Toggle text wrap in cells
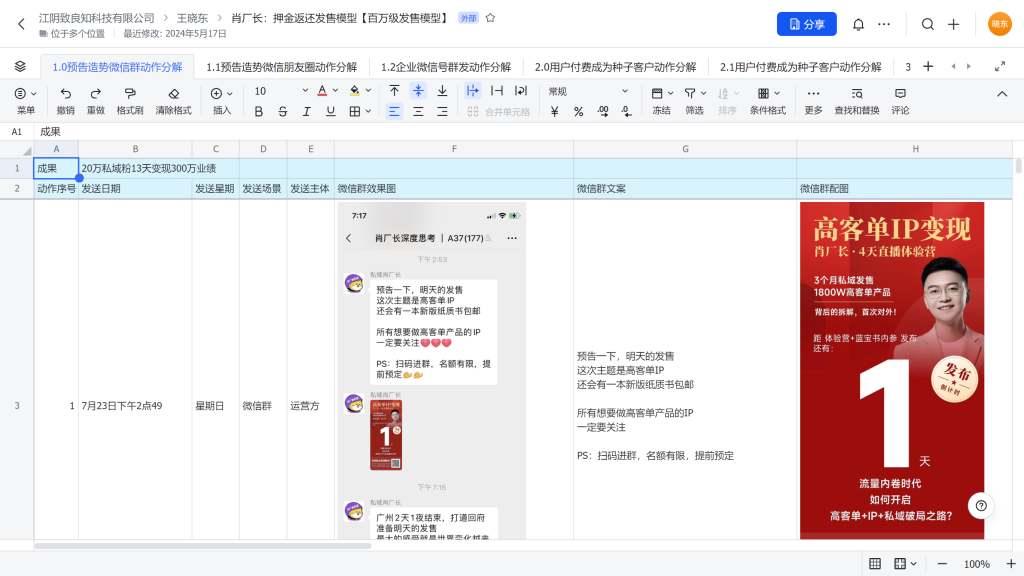Image resolution: width=1024 pixels, height=576 pixels. (520, 91)
